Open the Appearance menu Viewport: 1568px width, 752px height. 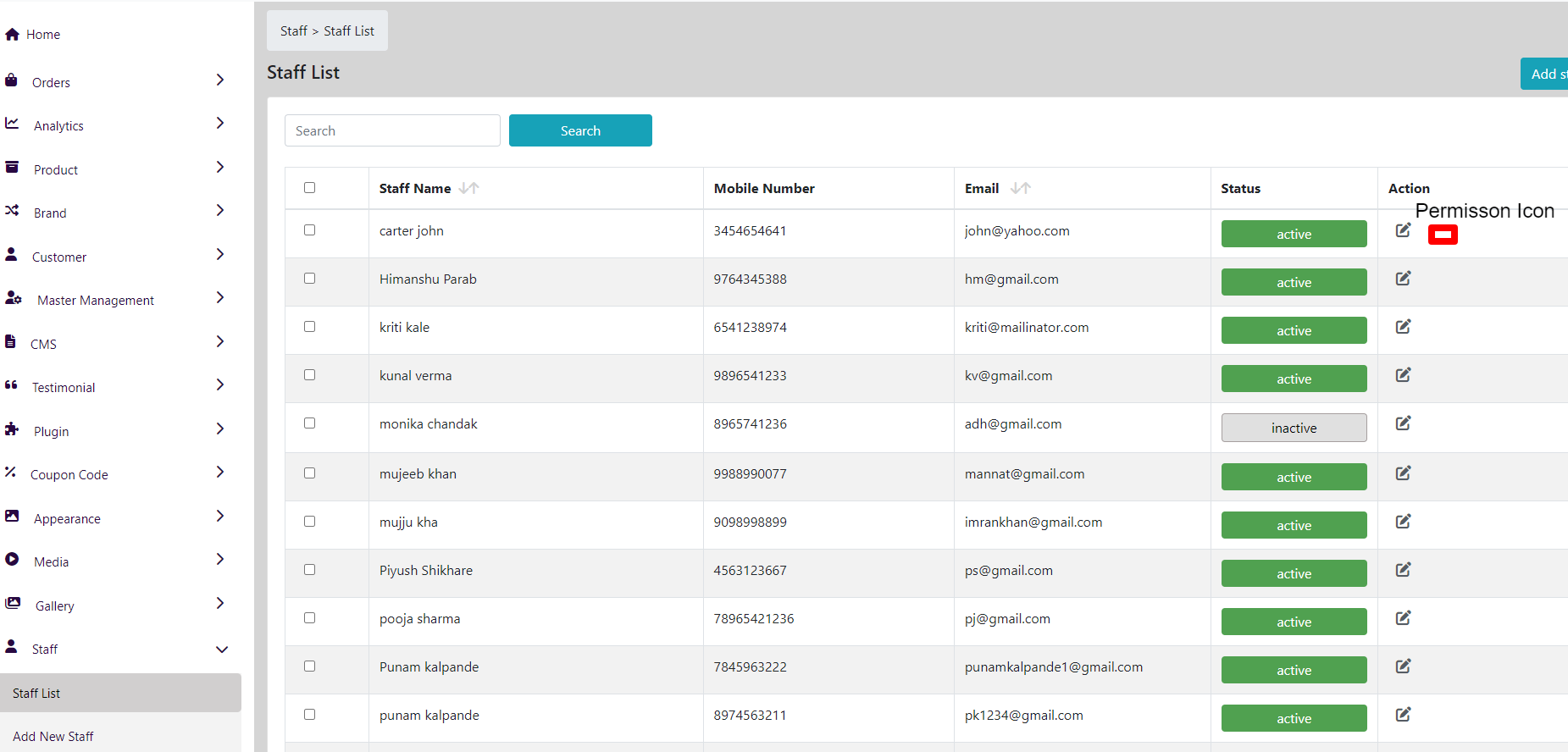pos(67,518)
